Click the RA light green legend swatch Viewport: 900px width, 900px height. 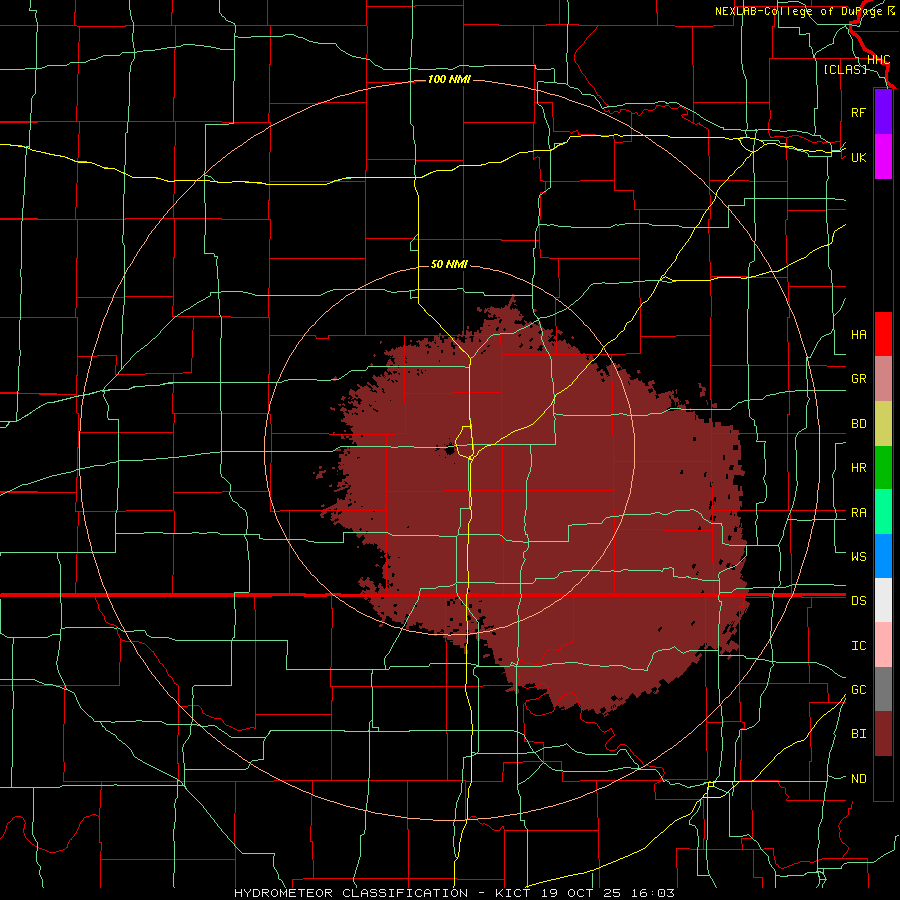pos(883,512)
